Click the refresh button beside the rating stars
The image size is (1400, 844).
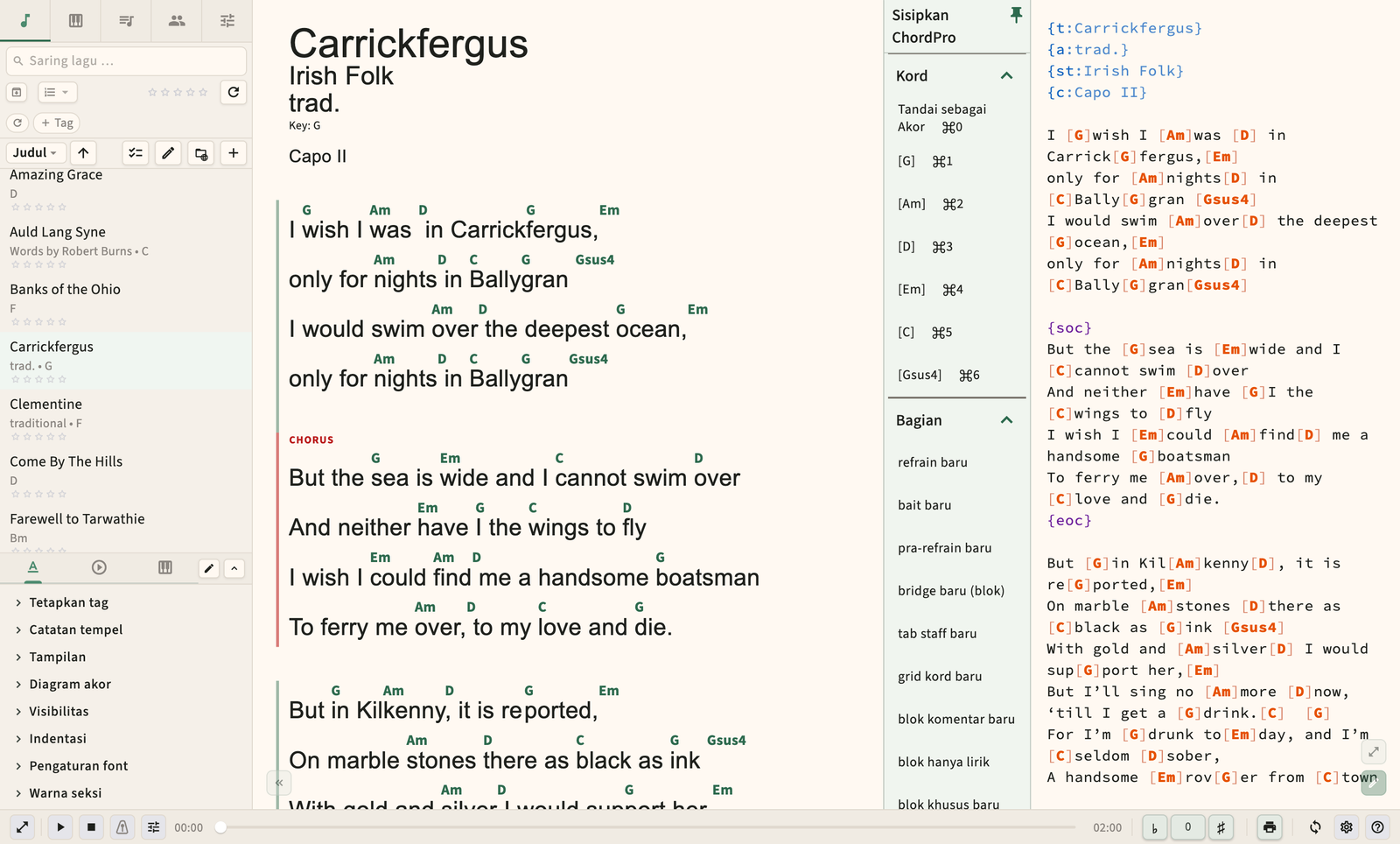[234, 92]
